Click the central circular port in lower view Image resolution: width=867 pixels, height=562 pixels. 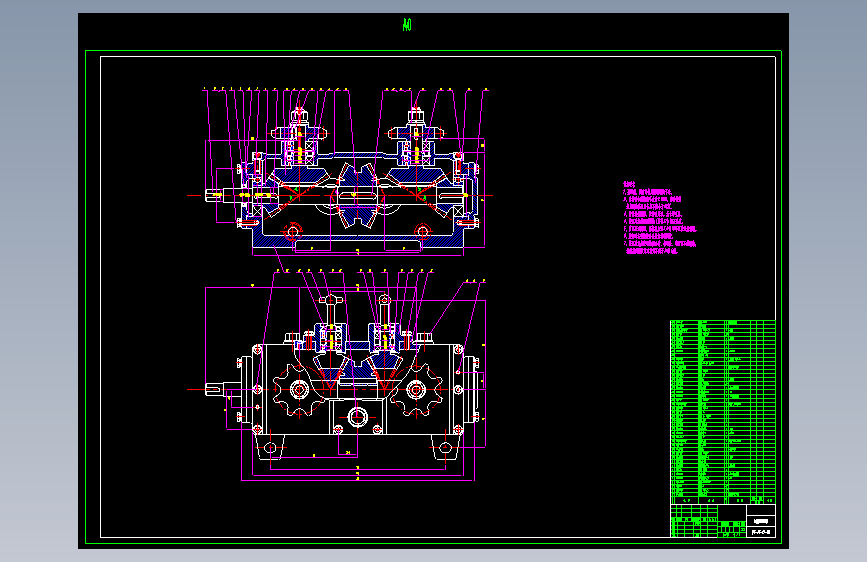point(357,417)
